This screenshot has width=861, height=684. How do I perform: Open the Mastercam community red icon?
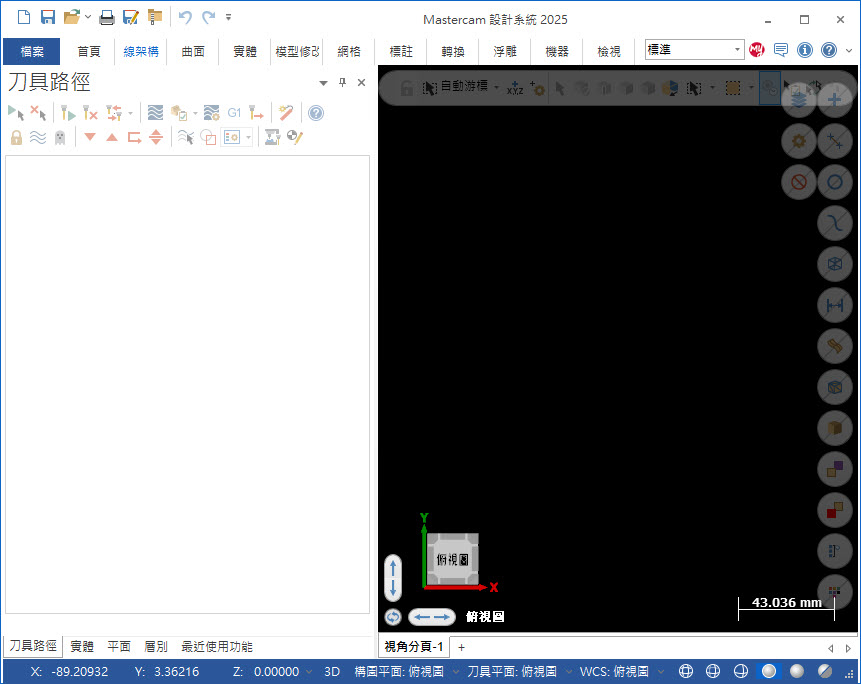click(x=757, y=50)
